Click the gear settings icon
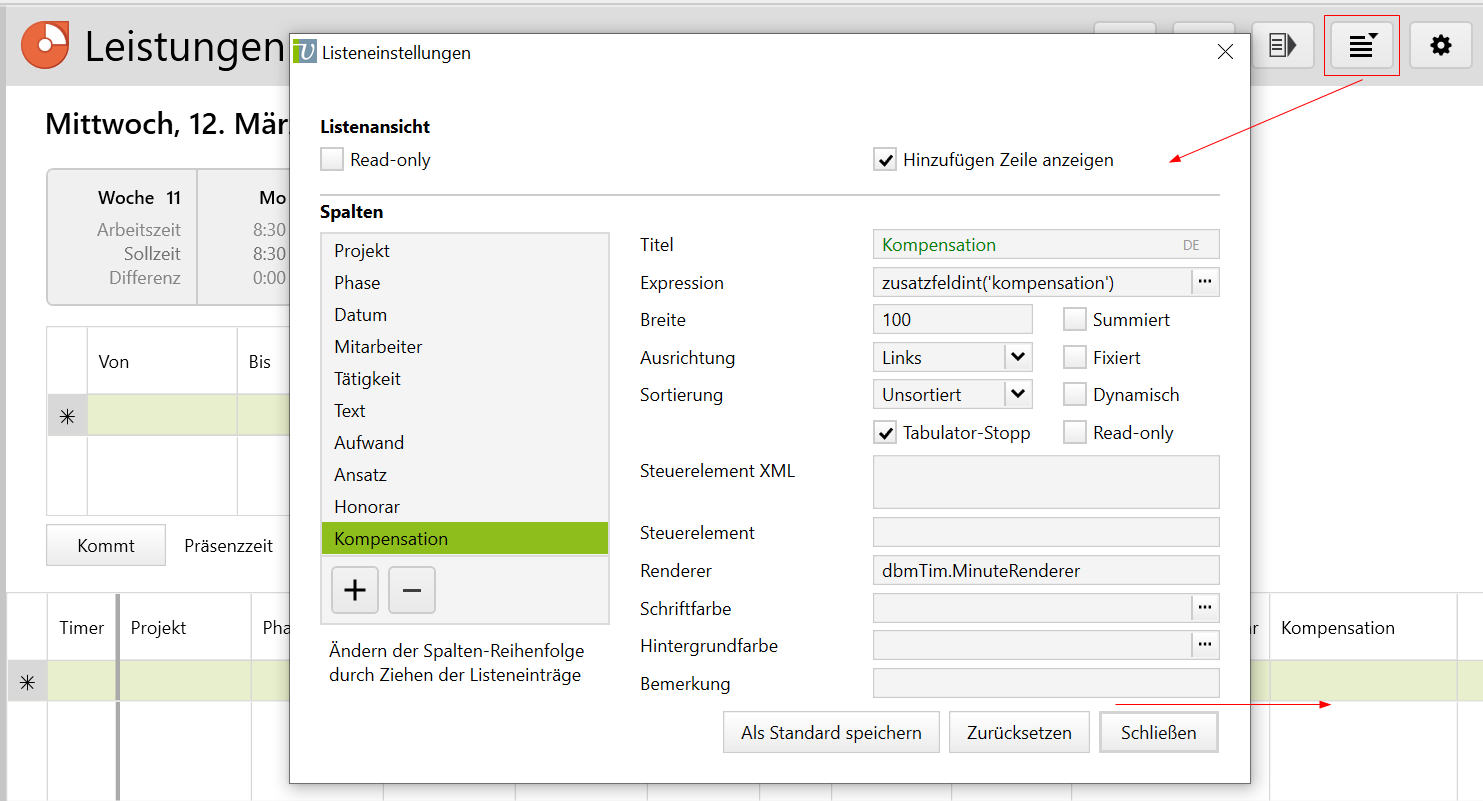 coord(1440,46)
